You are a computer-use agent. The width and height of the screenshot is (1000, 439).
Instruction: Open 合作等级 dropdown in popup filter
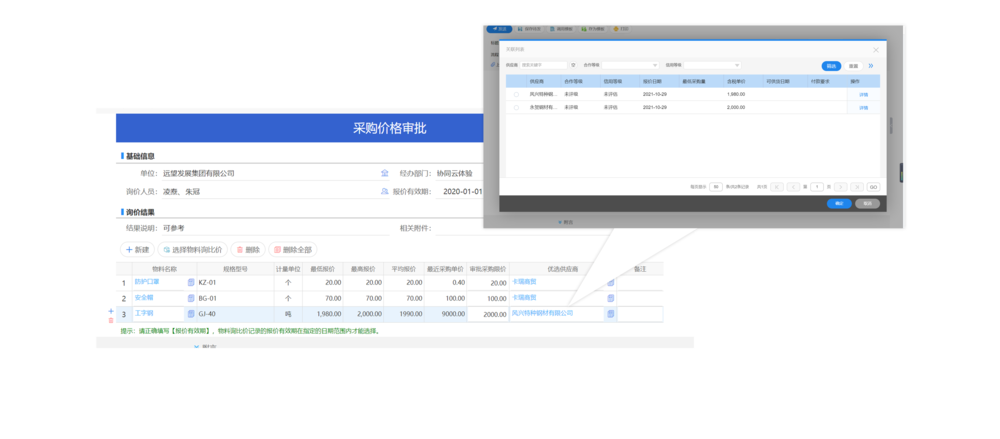[630, 65]
